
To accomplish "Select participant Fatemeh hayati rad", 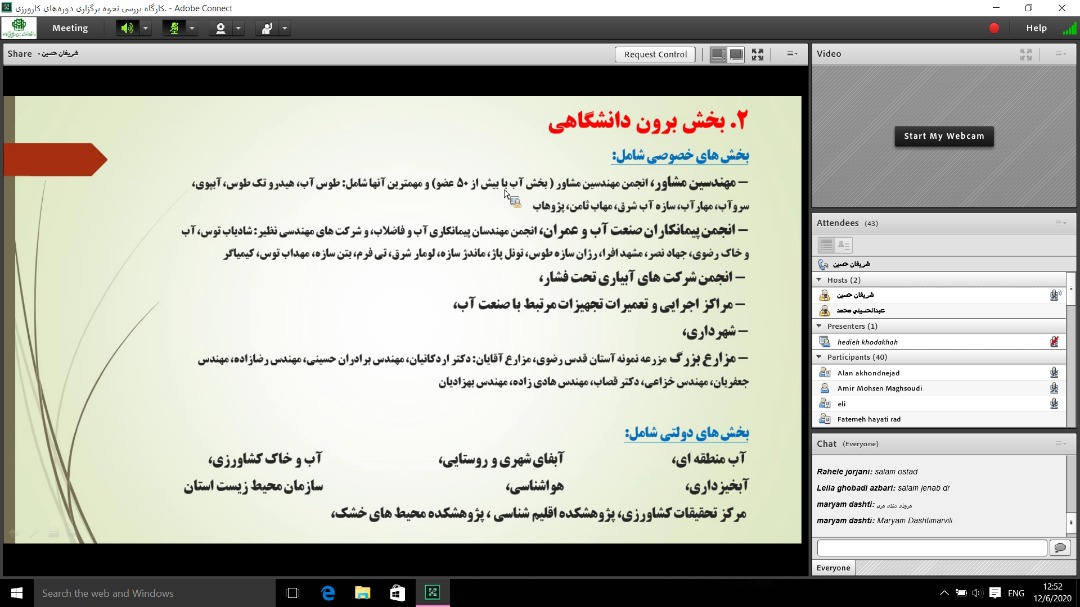I will point(939,419).
